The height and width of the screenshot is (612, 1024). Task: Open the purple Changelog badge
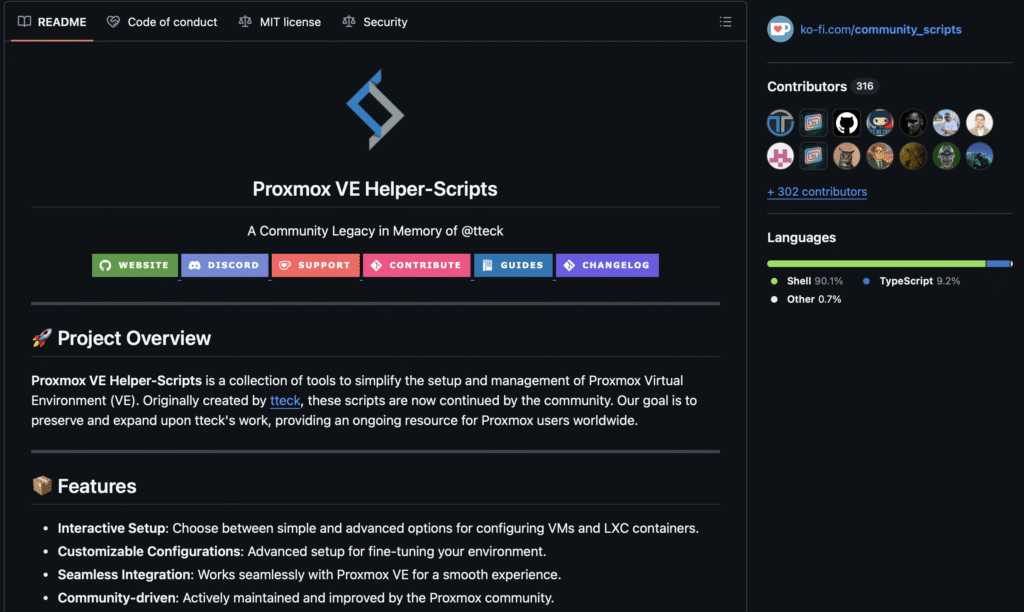coord(607,265)
